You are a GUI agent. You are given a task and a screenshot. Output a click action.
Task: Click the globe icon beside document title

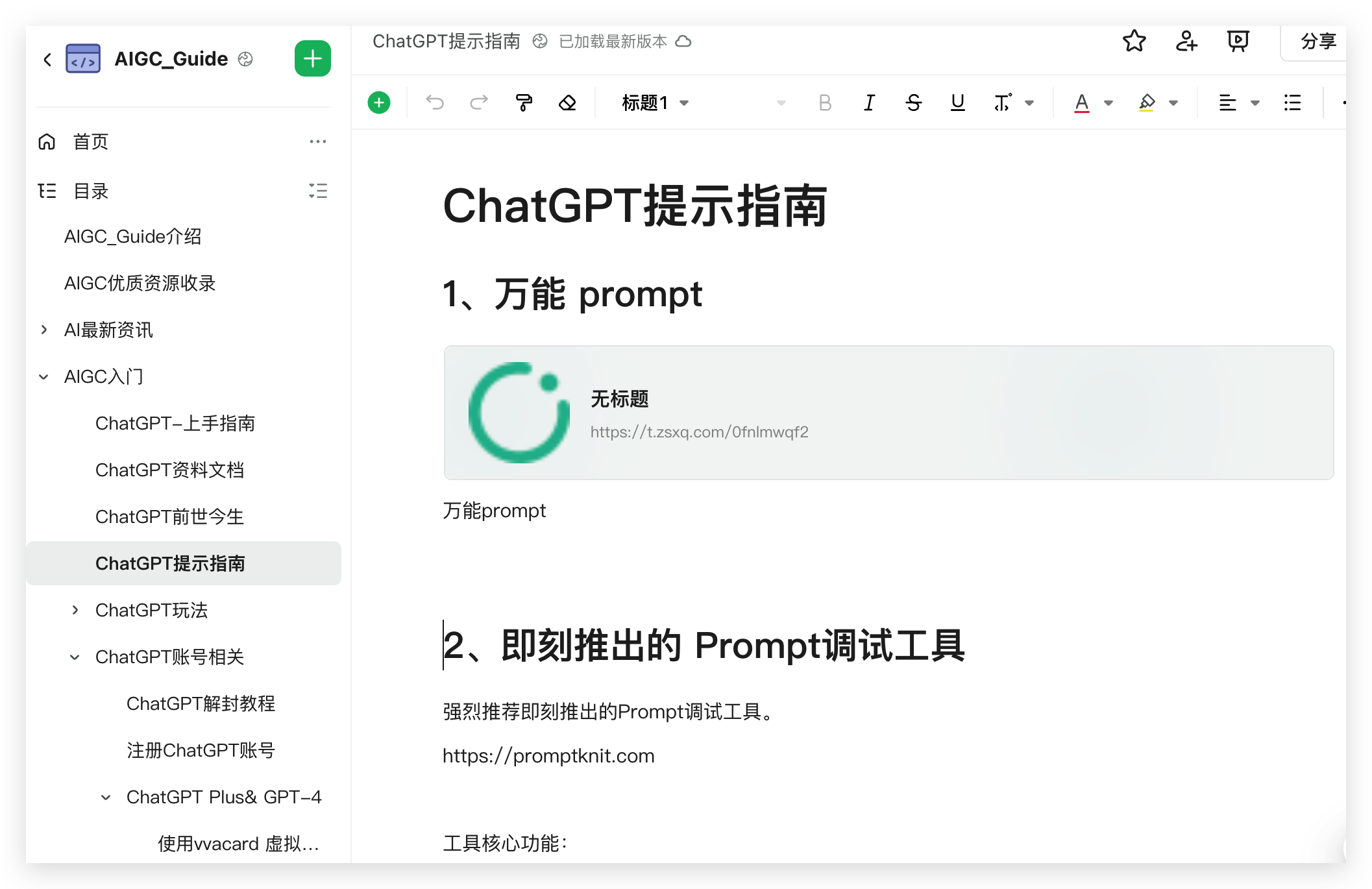coord(540,42)
